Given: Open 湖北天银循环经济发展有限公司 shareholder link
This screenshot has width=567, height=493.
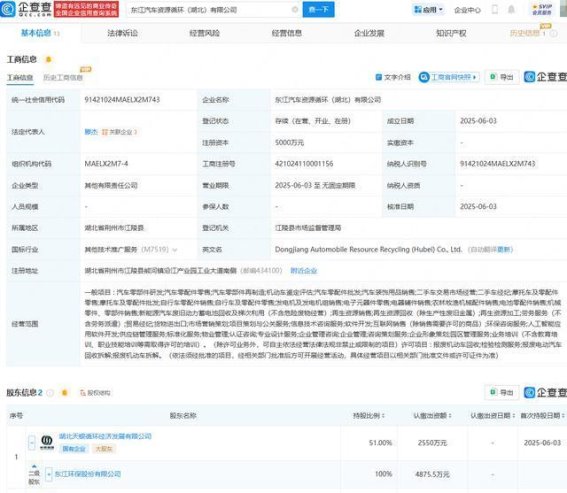Looking at the screenshot, I should point(105,437).
